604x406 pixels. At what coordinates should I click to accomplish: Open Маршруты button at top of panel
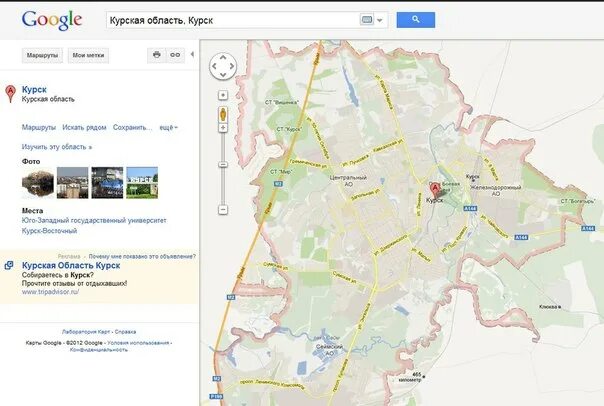pyautogui.click(x=42, y=55)
